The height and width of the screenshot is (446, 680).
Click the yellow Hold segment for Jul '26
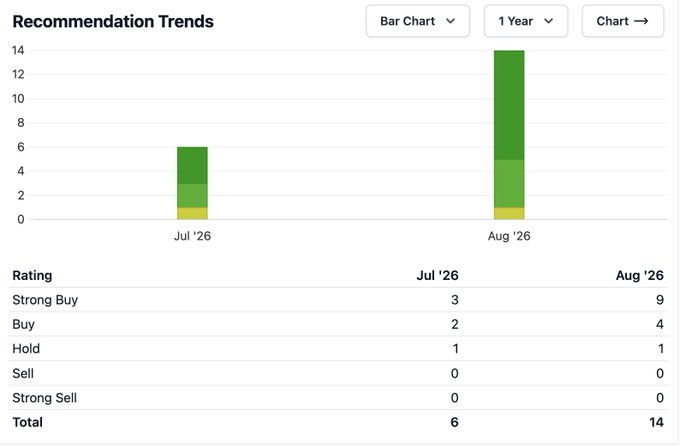point(192,213)
